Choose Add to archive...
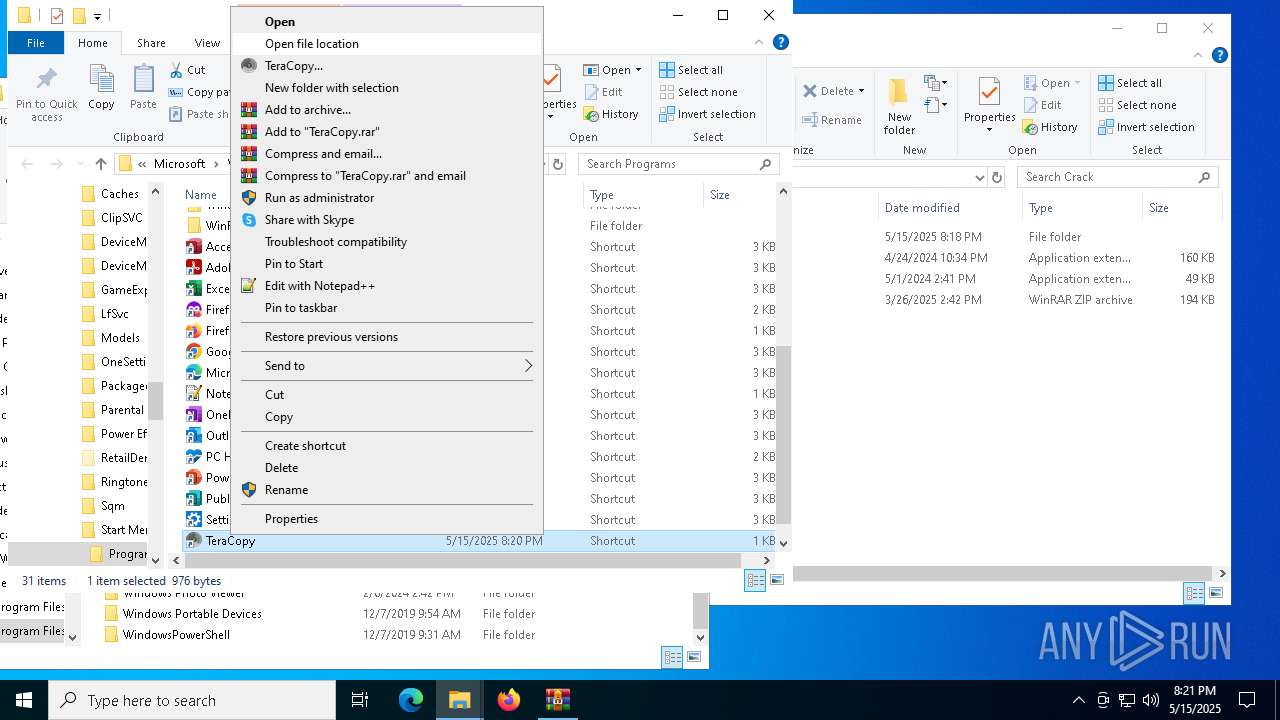 click(x=307, y=109)
